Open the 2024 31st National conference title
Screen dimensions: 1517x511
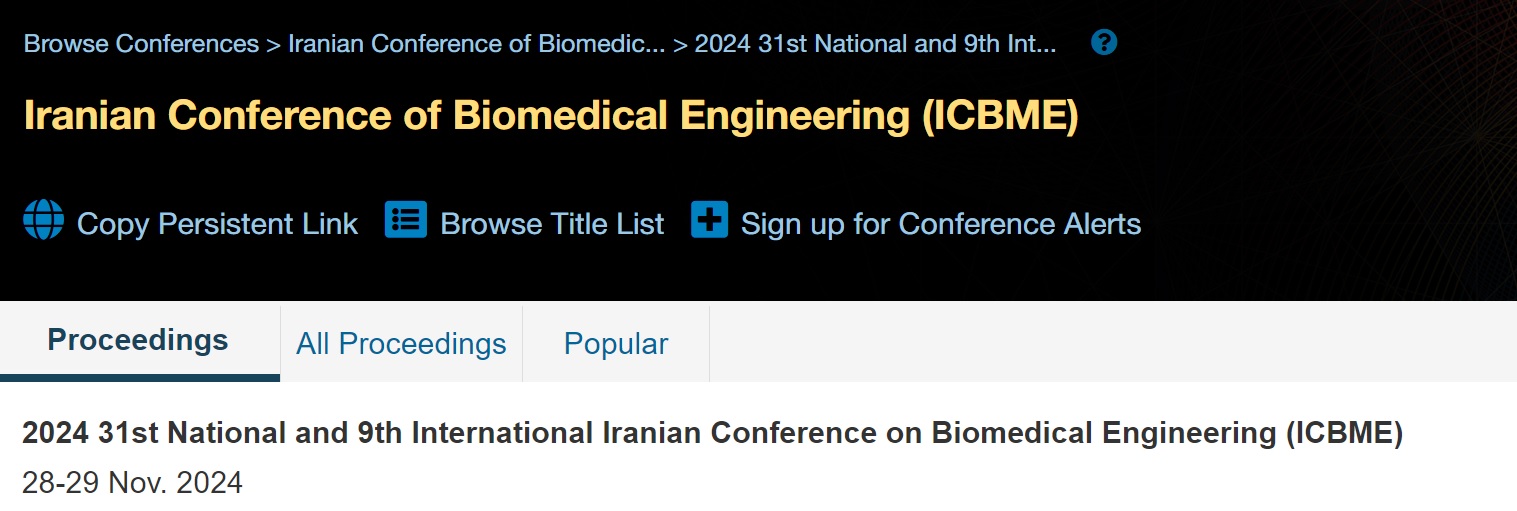713,434
